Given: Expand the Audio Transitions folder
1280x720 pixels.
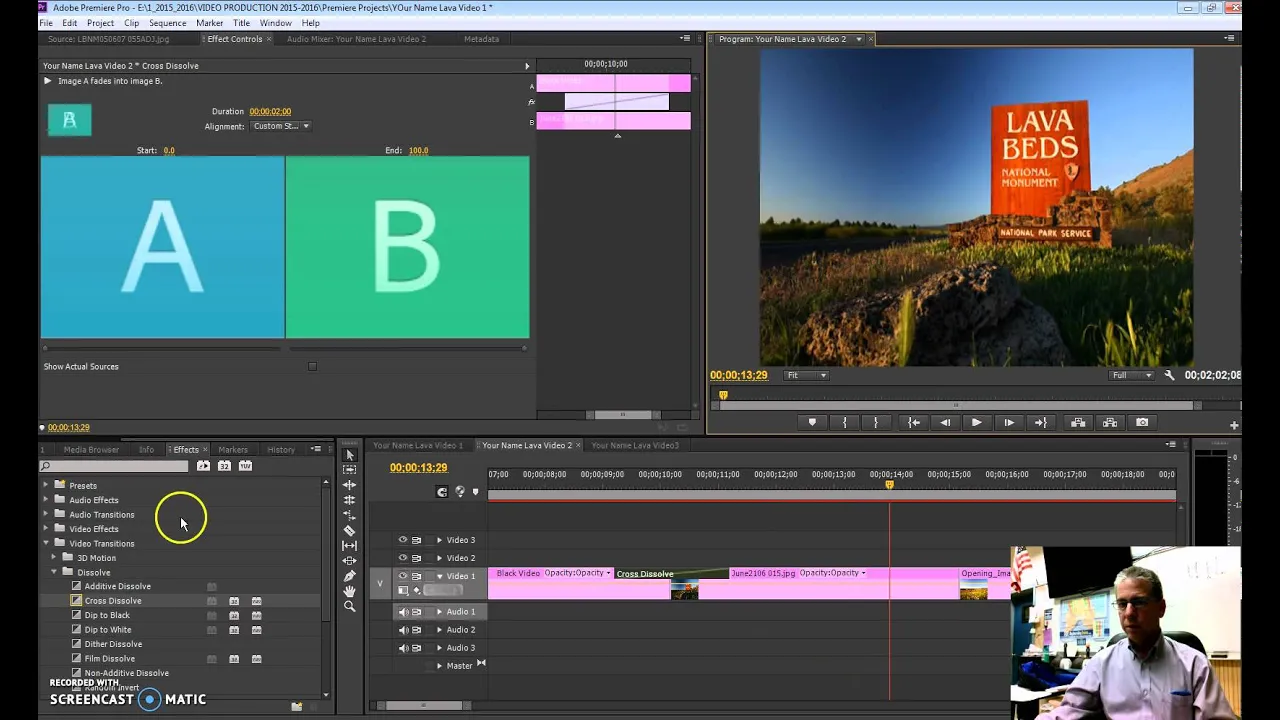Looking at the screenshot, I should [45, 515].
